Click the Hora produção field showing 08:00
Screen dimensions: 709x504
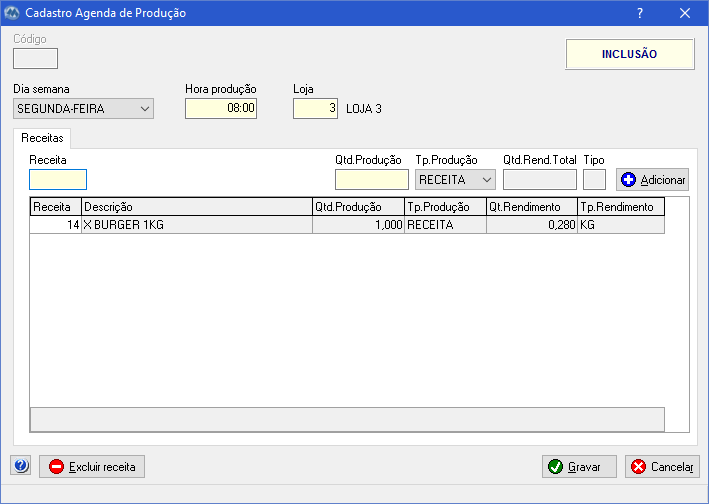221,108
